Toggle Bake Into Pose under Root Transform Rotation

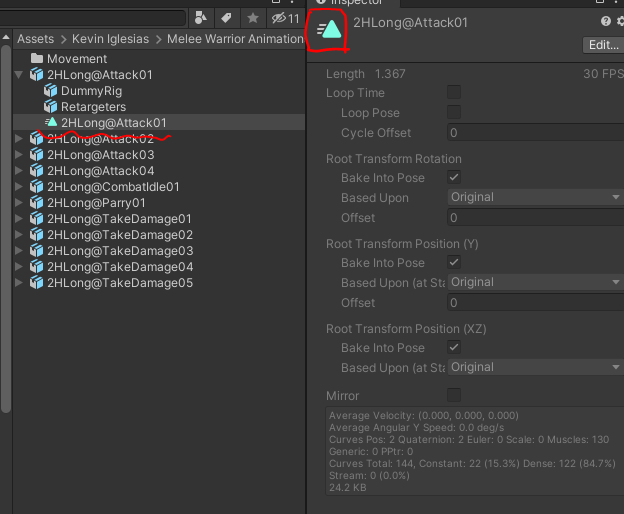coord(454,177)
